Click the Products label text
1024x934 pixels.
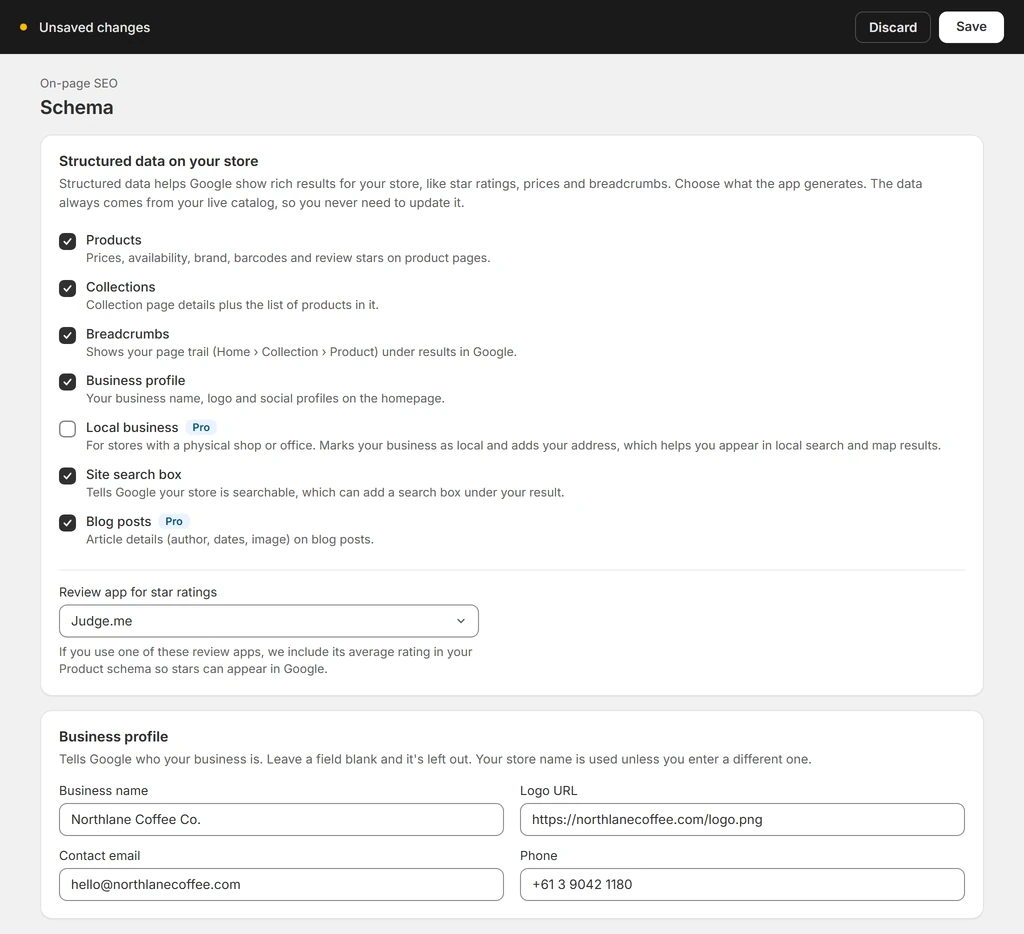114,240
